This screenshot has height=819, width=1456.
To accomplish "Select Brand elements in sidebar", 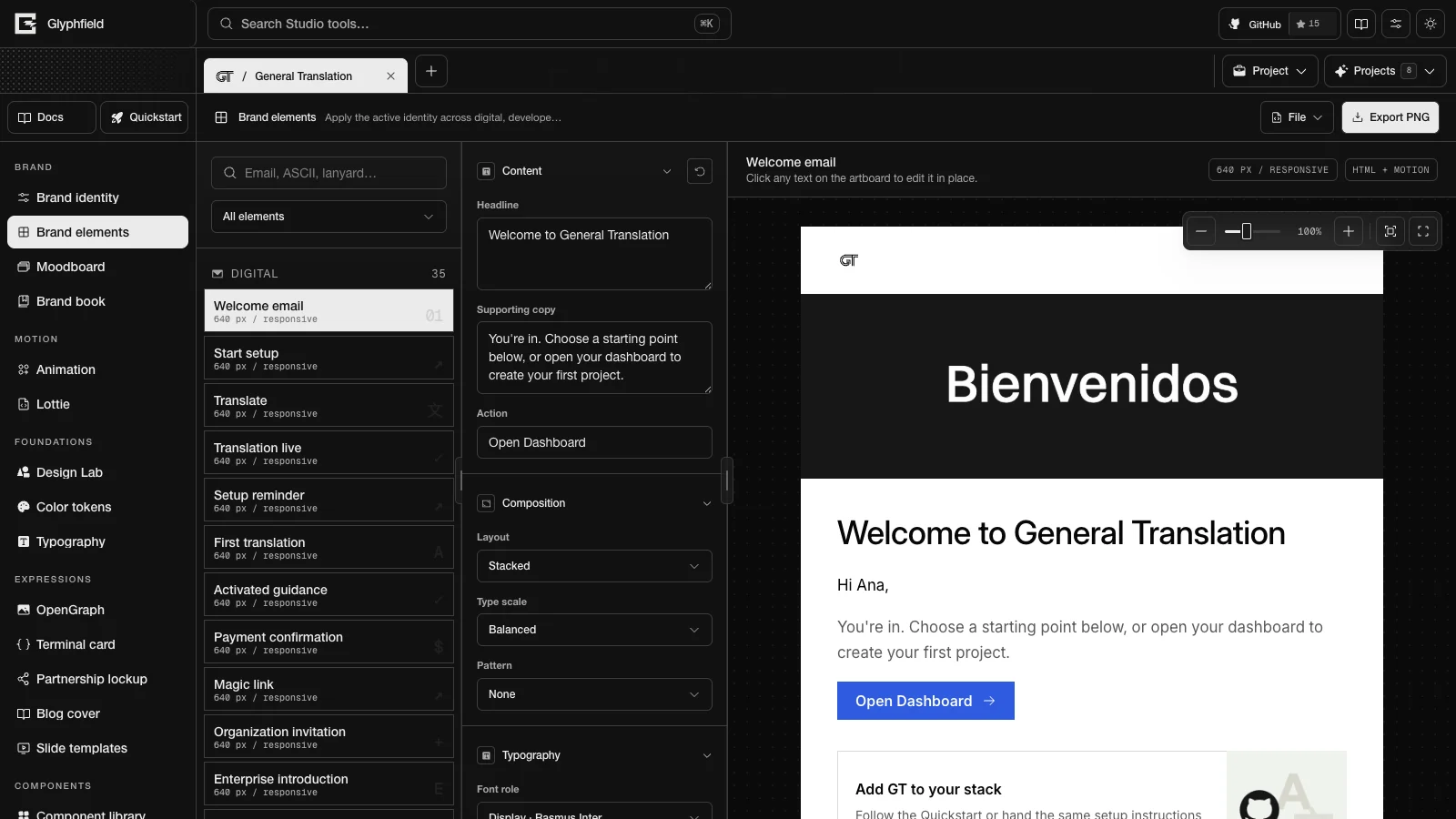I will coord(97,232).
